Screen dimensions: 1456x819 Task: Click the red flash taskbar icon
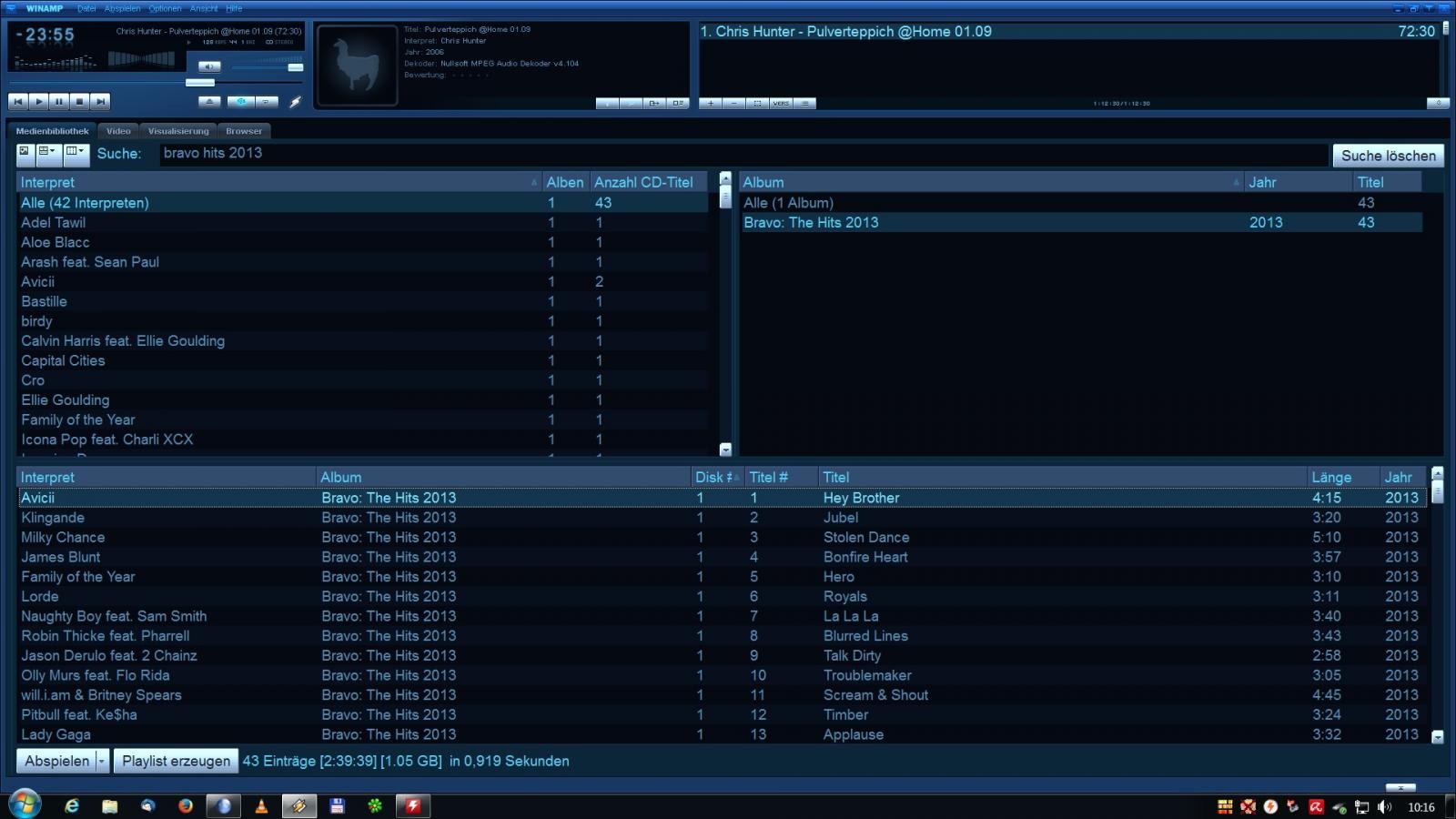(x=413, y=805)
